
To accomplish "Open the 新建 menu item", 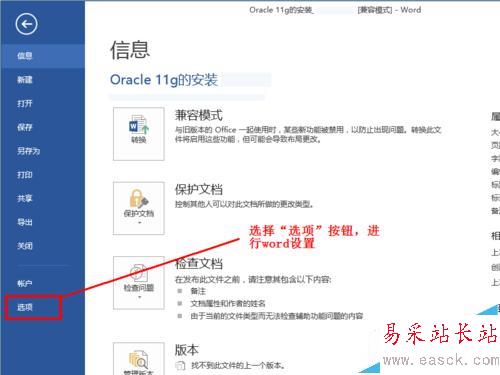I will pos(42,80).
